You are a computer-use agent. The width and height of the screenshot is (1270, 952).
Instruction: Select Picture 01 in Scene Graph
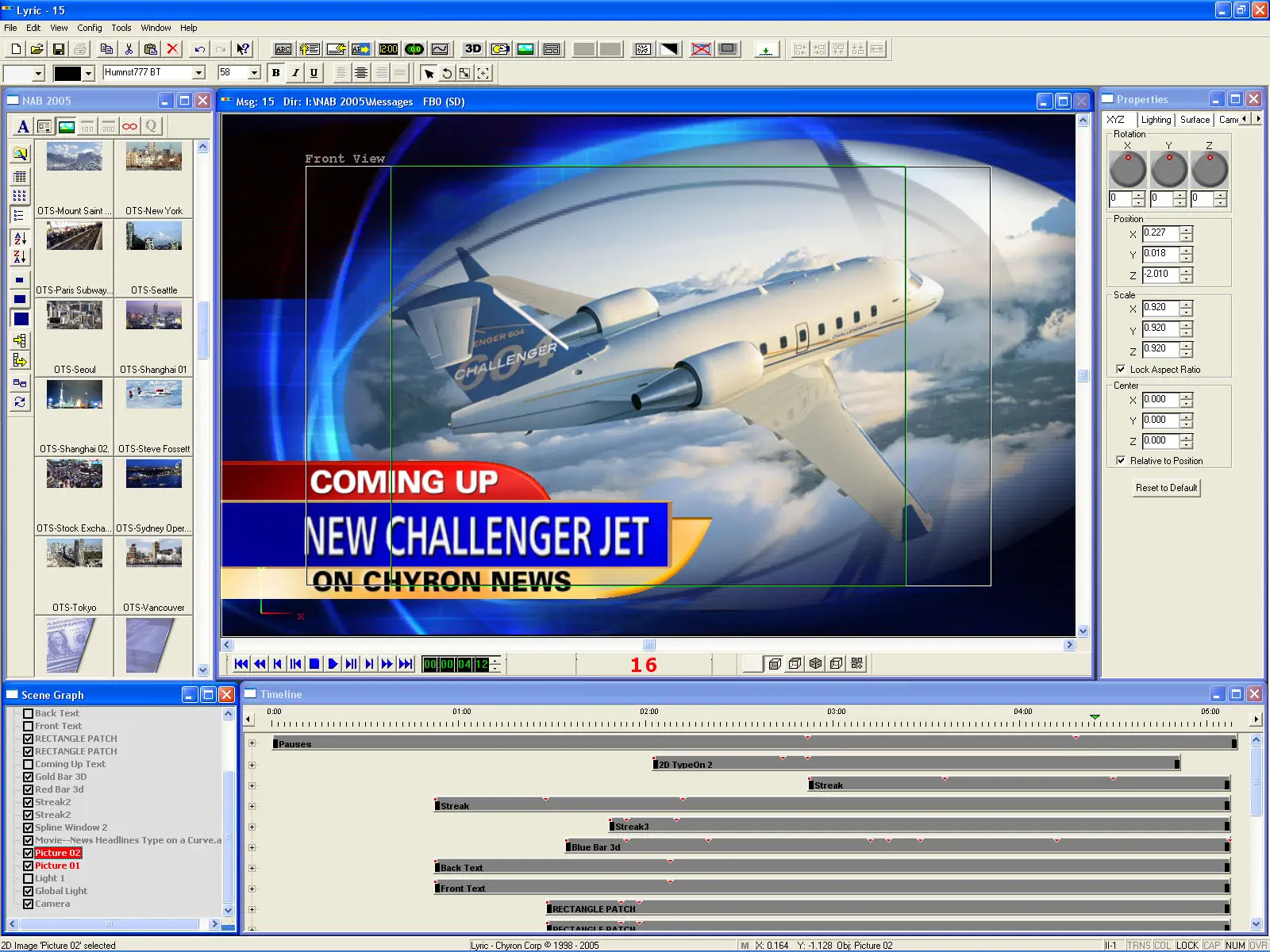(57, 866)
